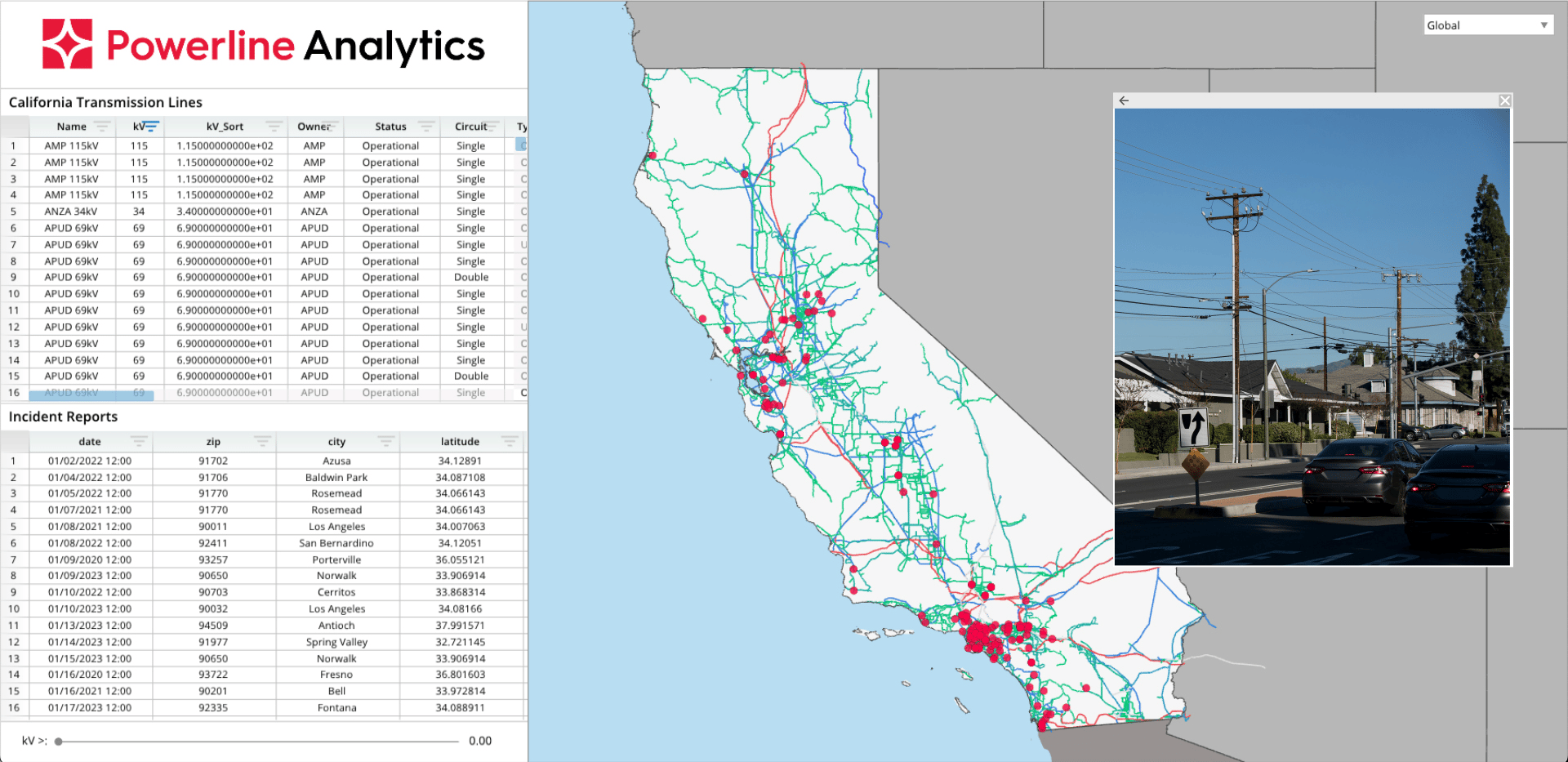Select the 36.801603 latitude cell
Screen dimensions: 1568x762
click(x=460, y=675)
